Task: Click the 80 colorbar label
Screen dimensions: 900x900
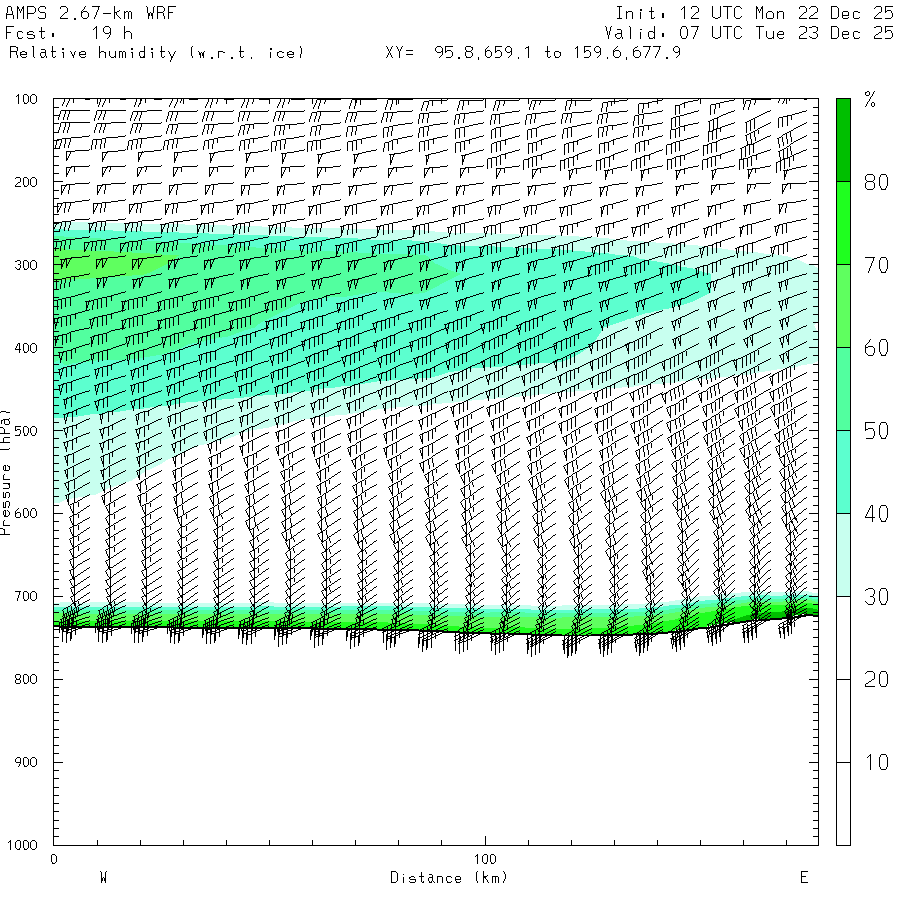Action: point(876,183)
